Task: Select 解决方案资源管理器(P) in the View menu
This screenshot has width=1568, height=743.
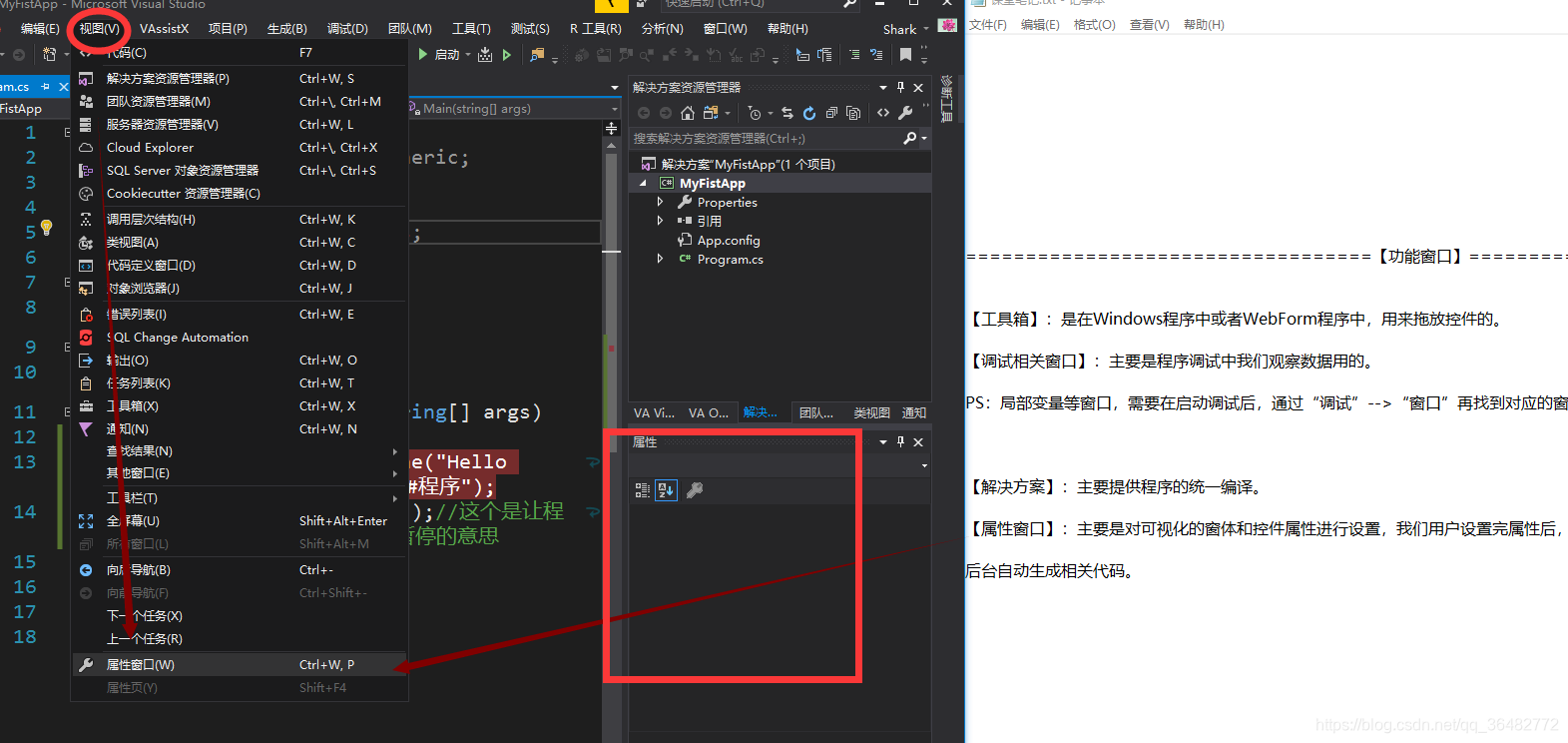Action: pos(240,79)
